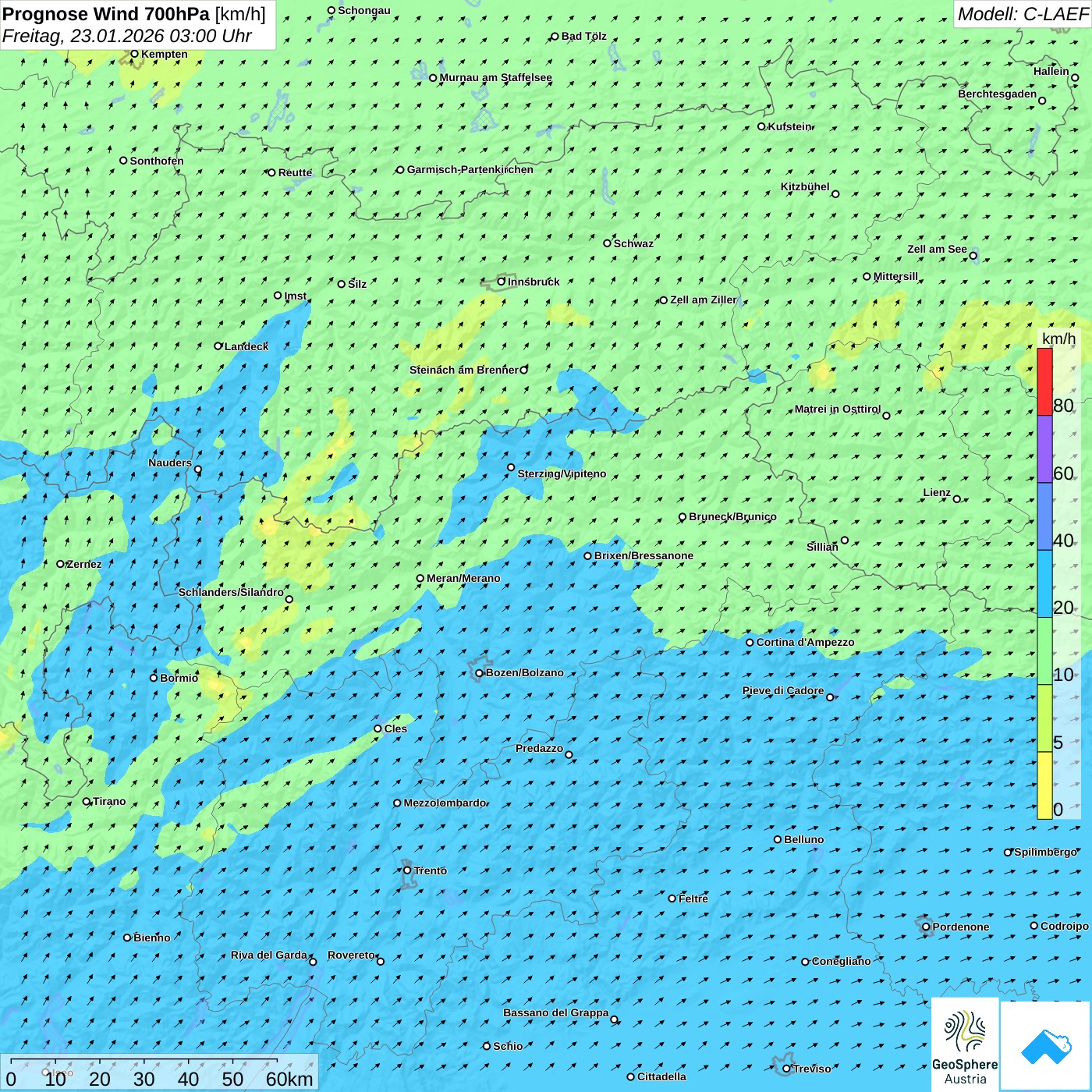The image size is (1092, 1092).
Task: Click the Rovereto city label
Action: [351, 955]
